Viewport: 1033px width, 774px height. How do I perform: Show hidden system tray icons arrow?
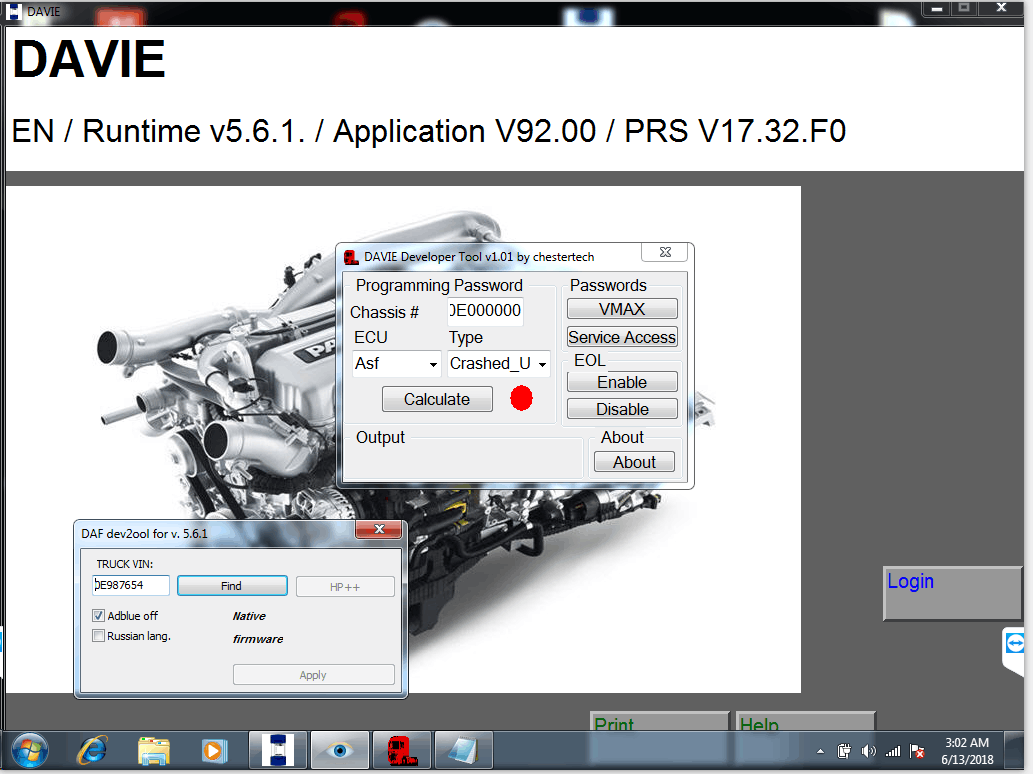coord(821,751)
